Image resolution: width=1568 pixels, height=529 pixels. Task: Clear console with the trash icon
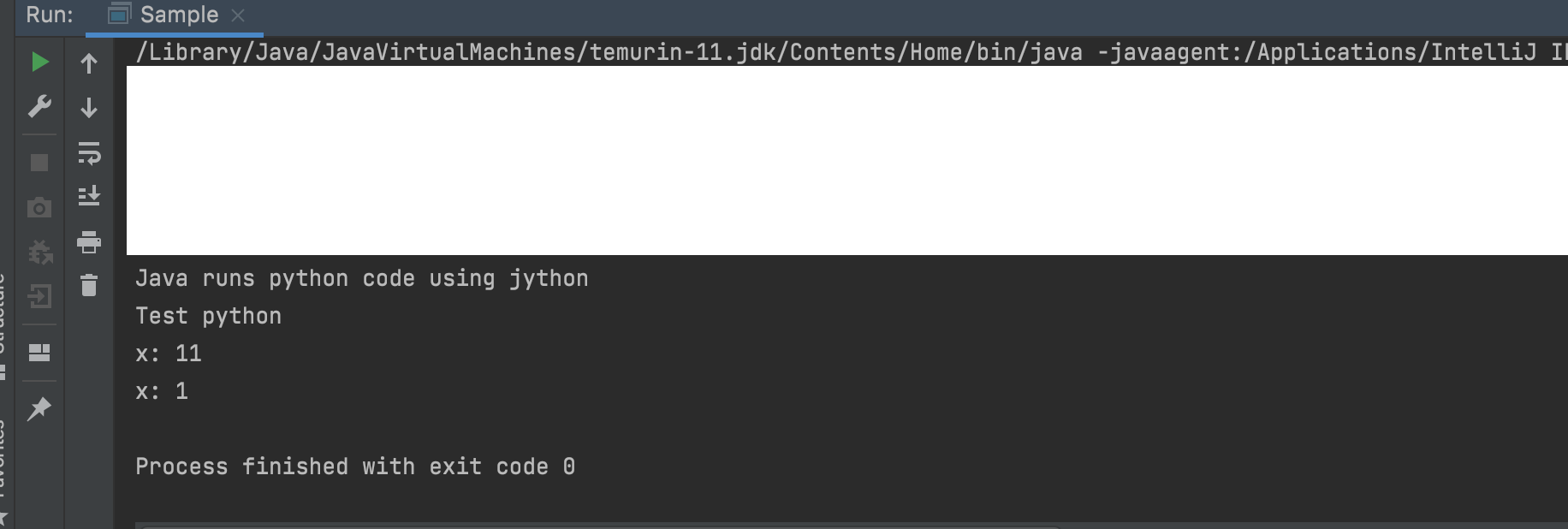(89, 285)
